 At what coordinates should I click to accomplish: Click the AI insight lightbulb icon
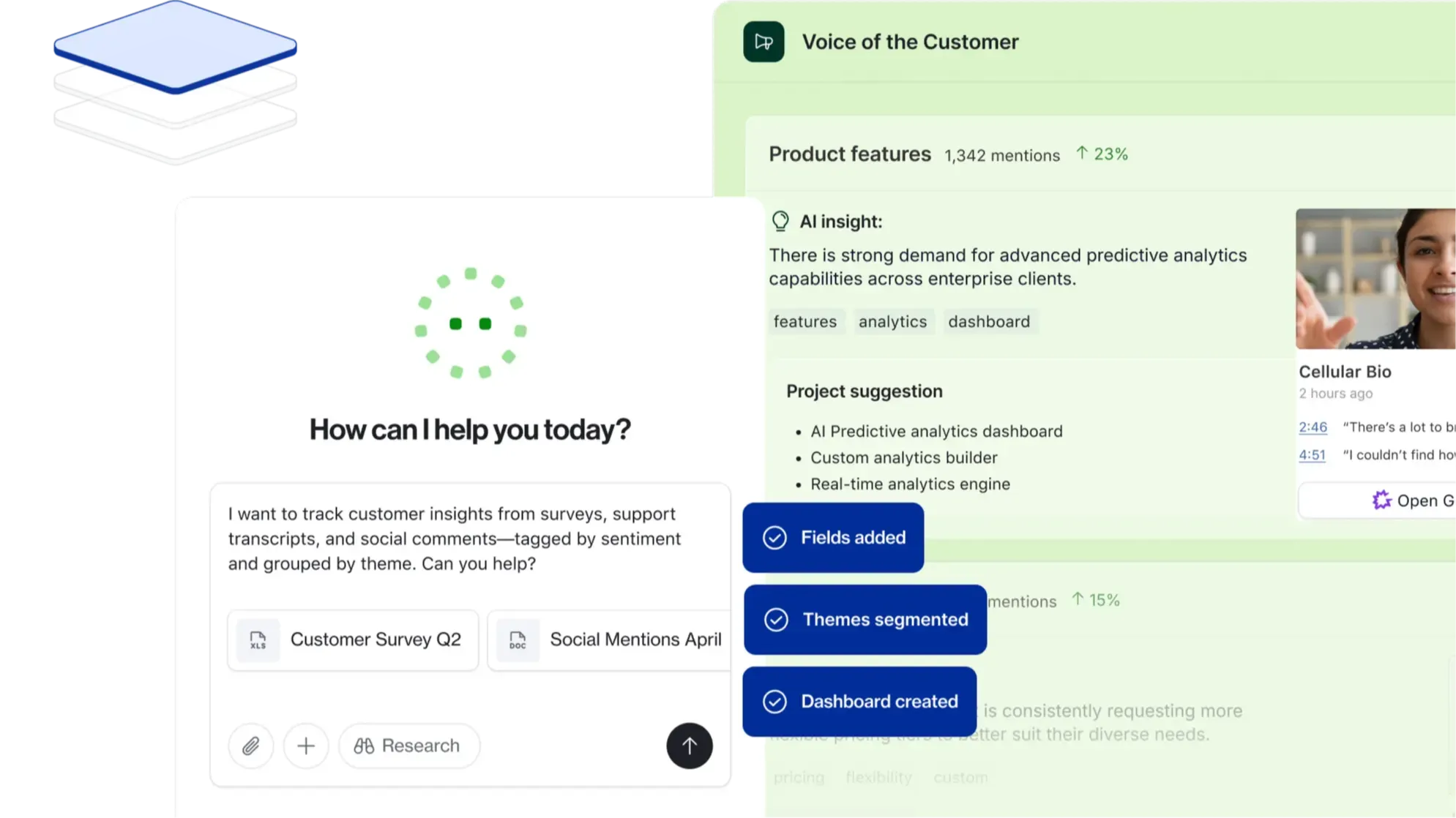(780, 221)
